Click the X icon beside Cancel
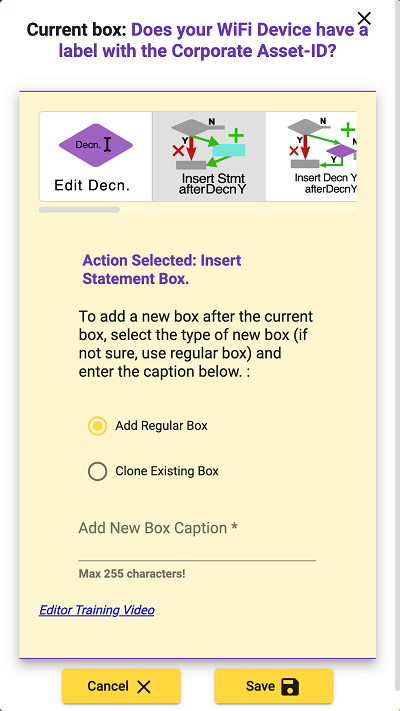This screenshot has width=400, height=711. coord(143,687)
